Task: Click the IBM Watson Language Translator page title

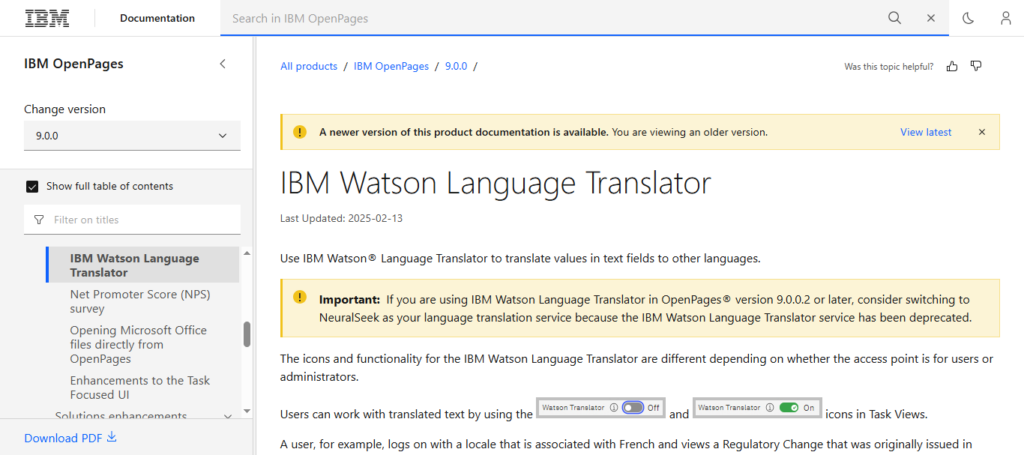Action: tap(495, 183)
